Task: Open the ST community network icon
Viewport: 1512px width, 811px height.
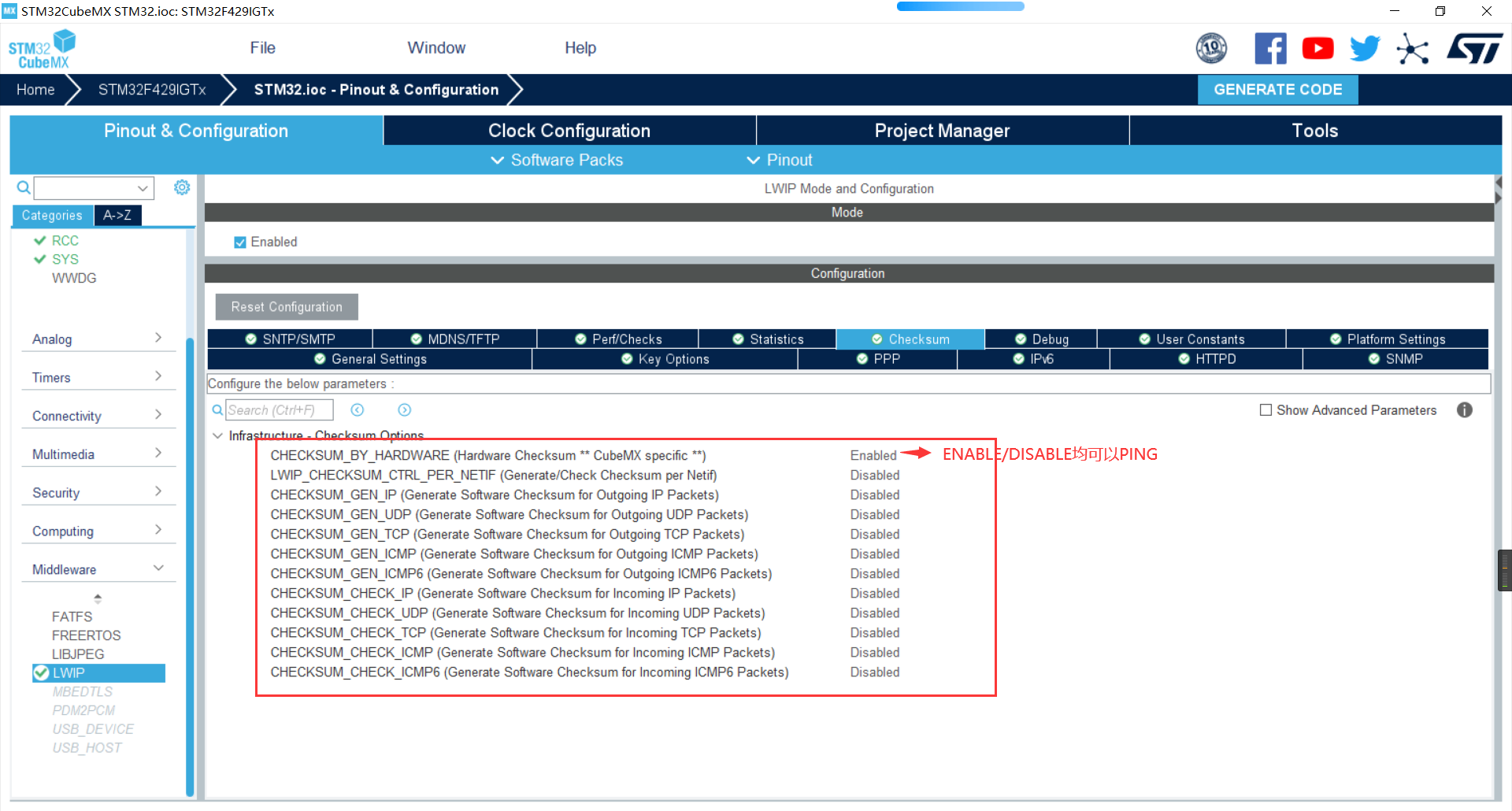Action: click(1412, 49)
